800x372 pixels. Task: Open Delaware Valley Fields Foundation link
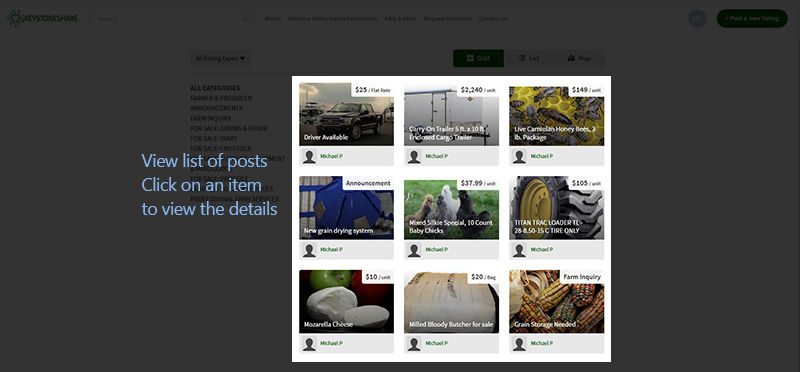(x=333, y=19)
